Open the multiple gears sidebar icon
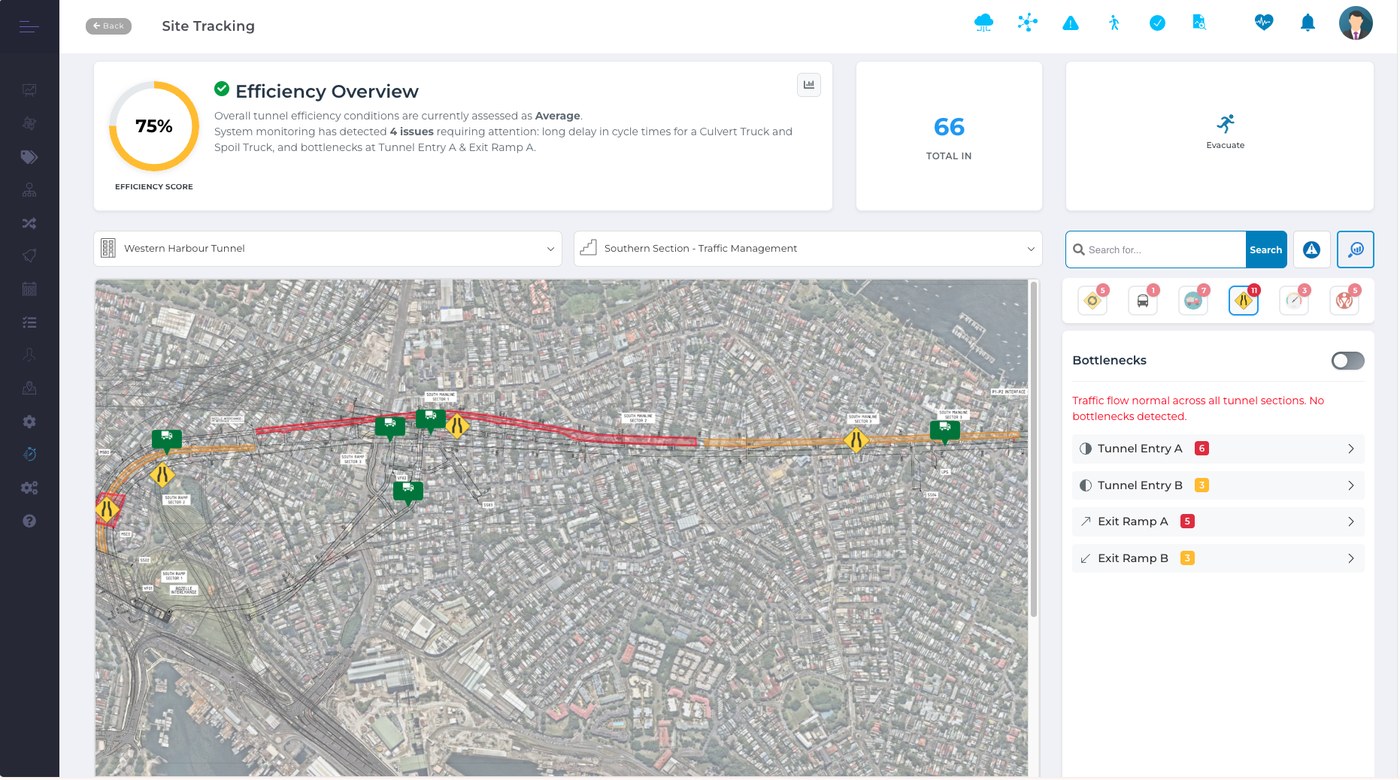This screenshot has height=780, width=1400. click(29, 488)
